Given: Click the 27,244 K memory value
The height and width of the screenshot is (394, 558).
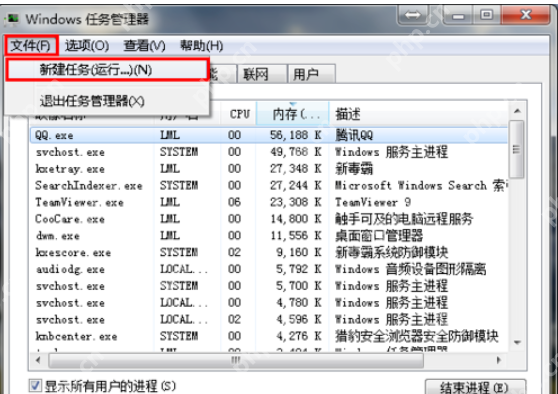Looking at the screenshot, I should [x=296, y=185].
